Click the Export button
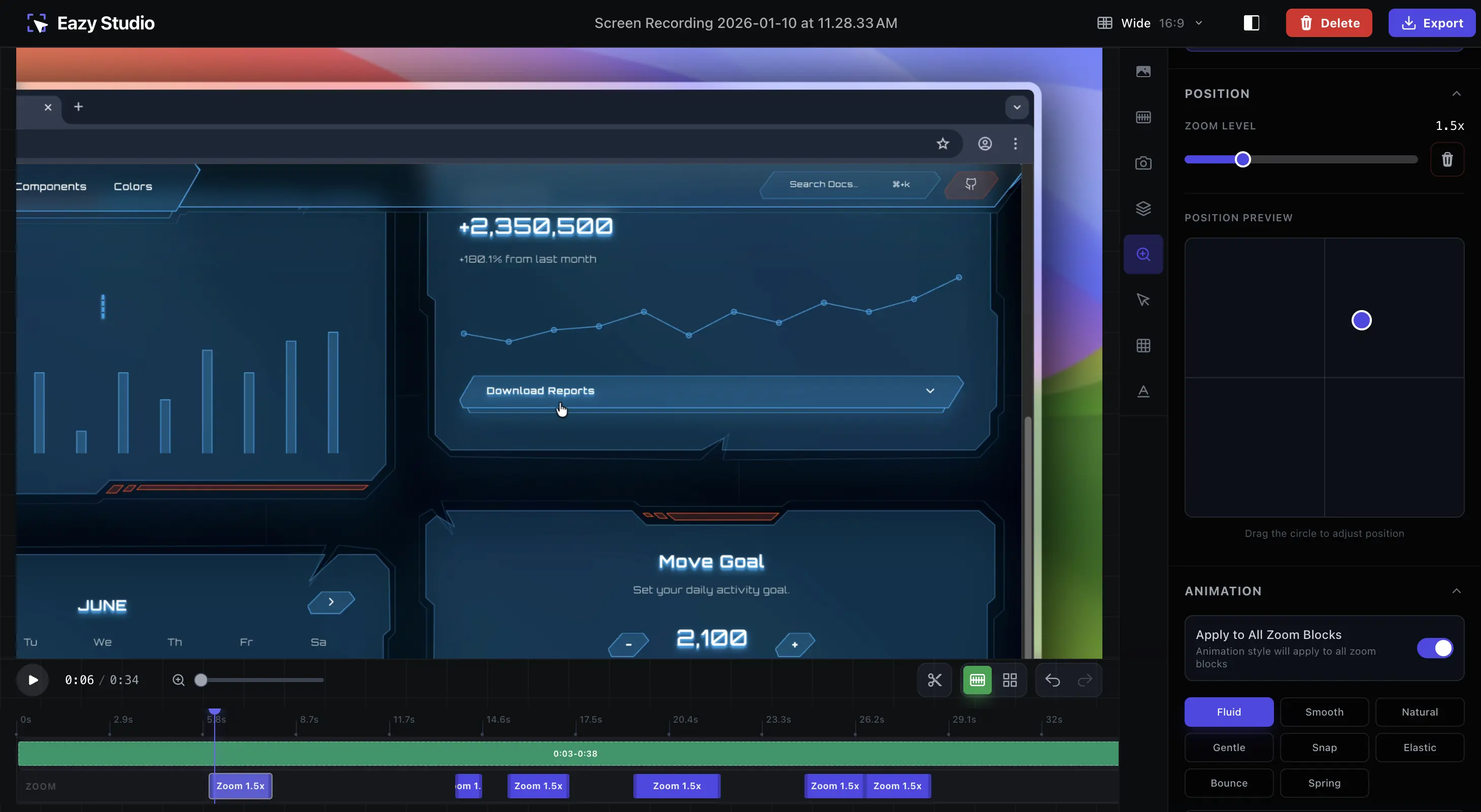The width and height of the screenshot is (1481, 812). click(1432, 23)
